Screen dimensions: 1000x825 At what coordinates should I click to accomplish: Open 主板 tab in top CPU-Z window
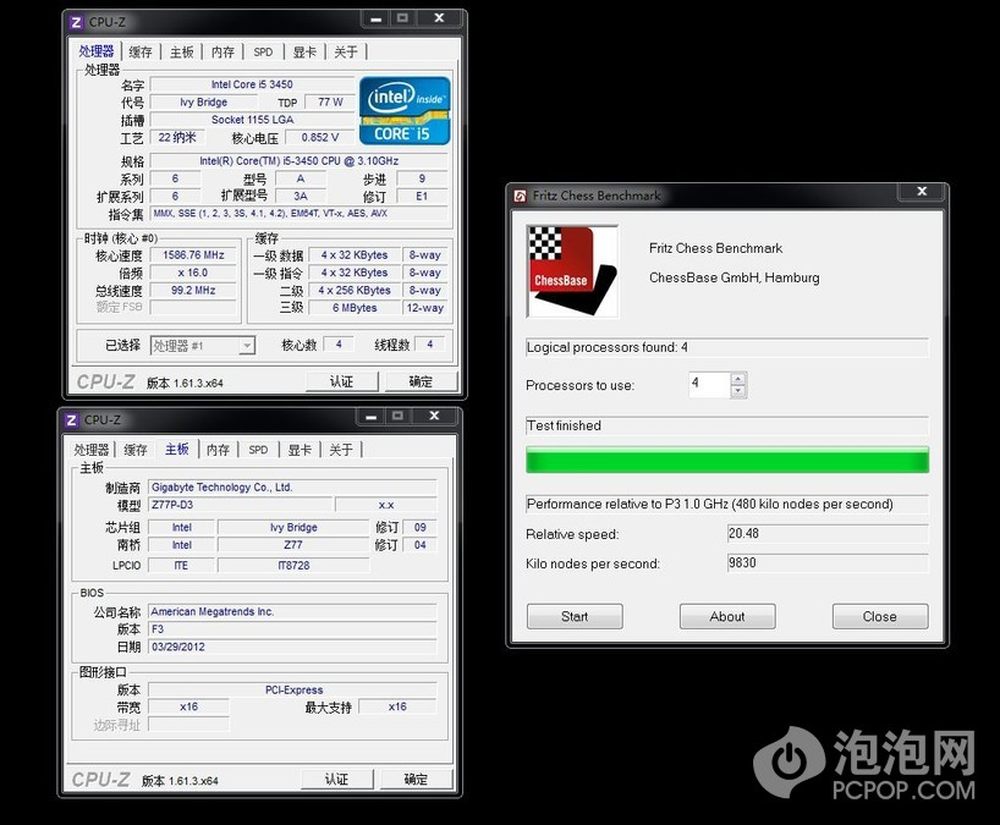click(182, 52)
